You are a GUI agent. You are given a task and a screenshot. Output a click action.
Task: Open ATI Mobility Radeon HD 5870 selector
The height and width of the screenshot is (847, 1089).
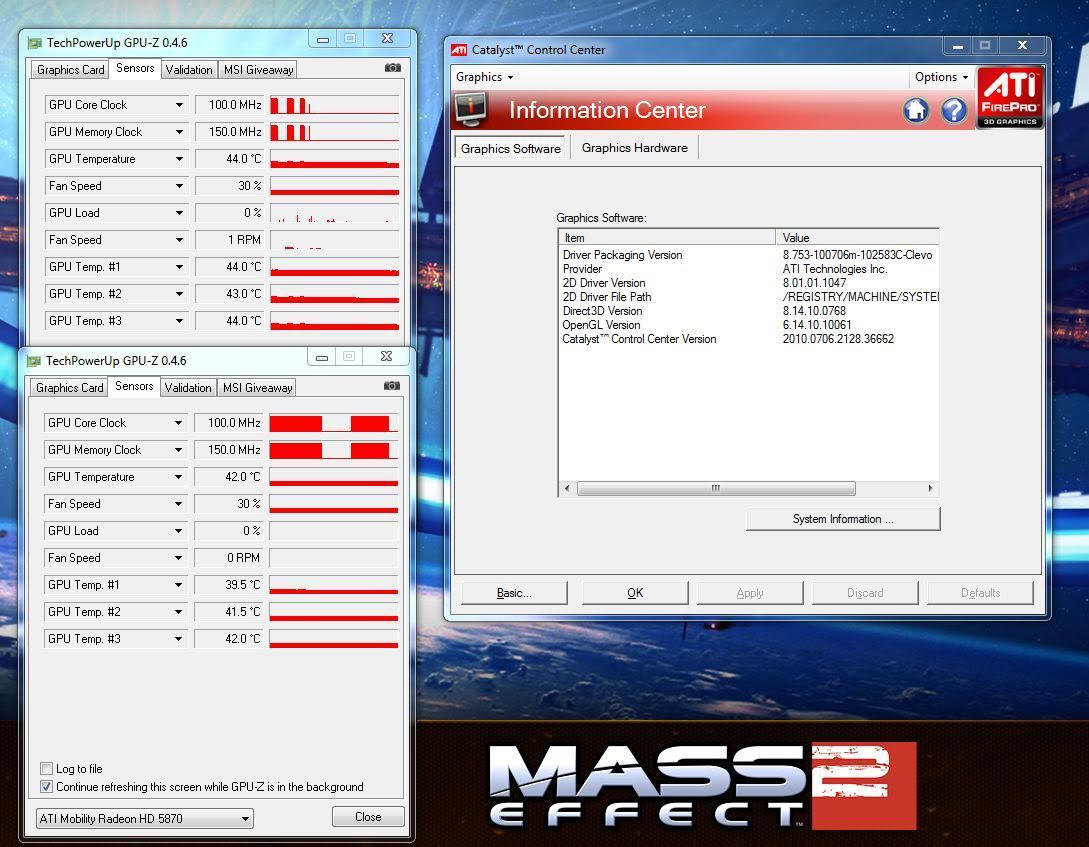click(x=144, y=819)
